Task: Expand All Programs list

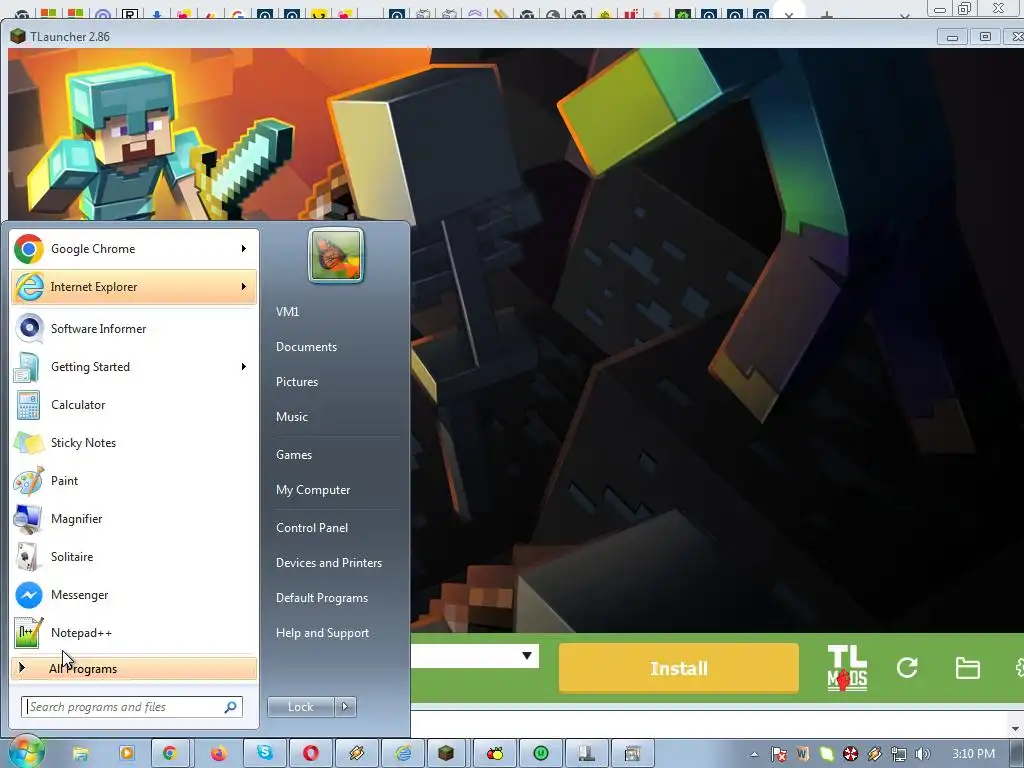Action: 134,668
